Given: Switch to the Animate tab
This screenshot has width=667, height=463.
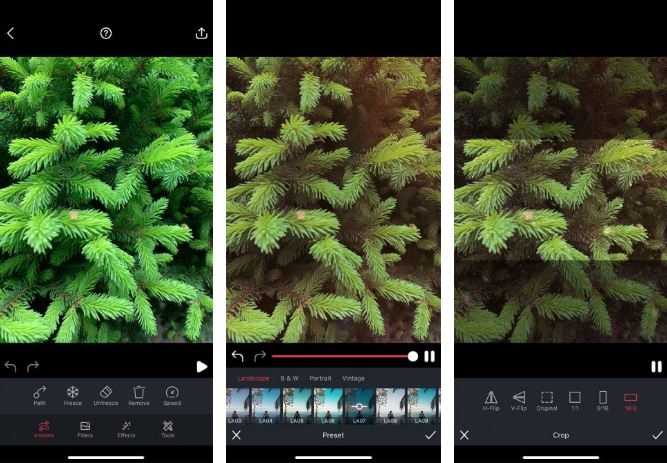Looking at the screenshot, I should point(44,429).
